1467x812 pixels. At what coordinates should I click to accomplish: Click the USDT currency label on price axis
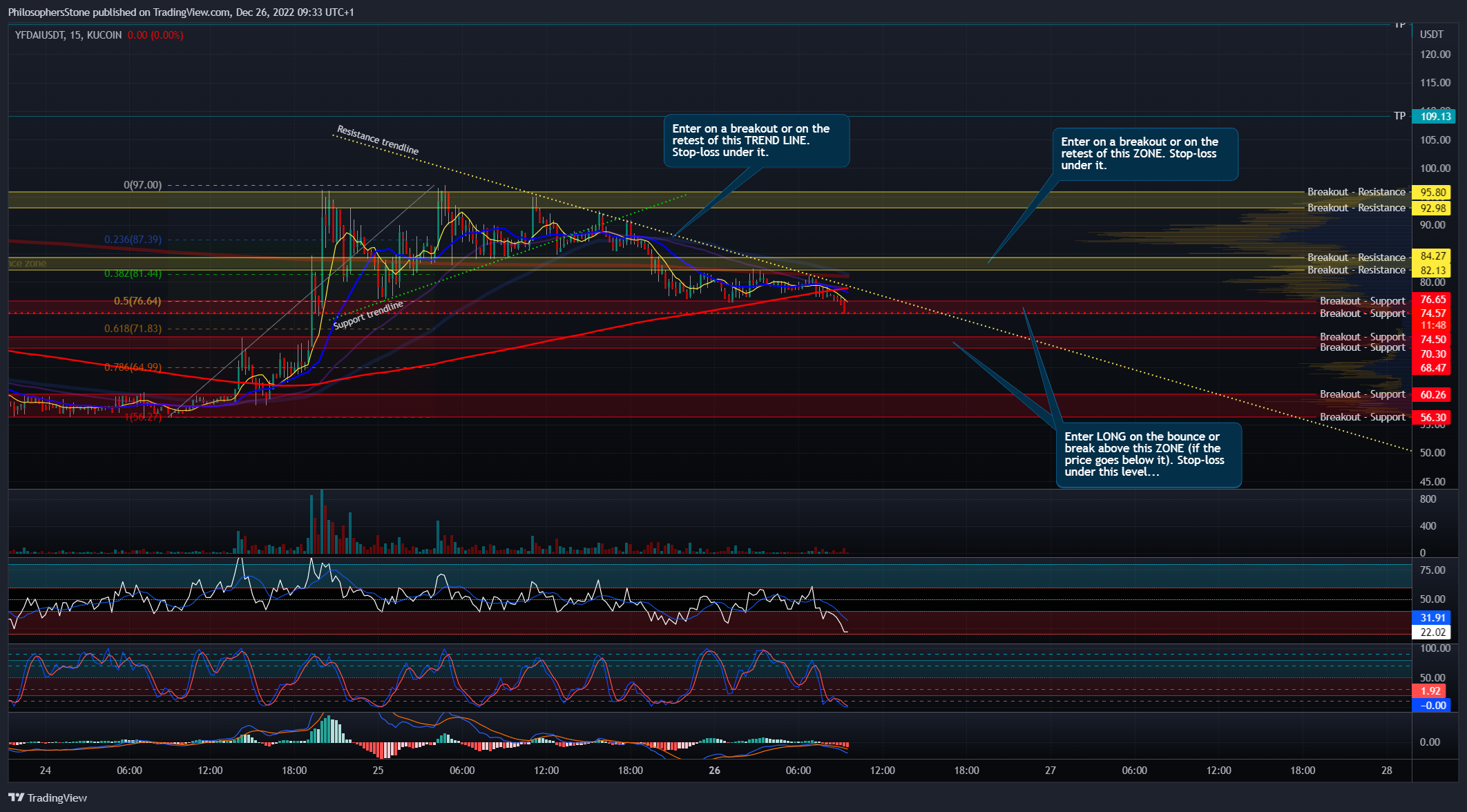(1432, 35)
